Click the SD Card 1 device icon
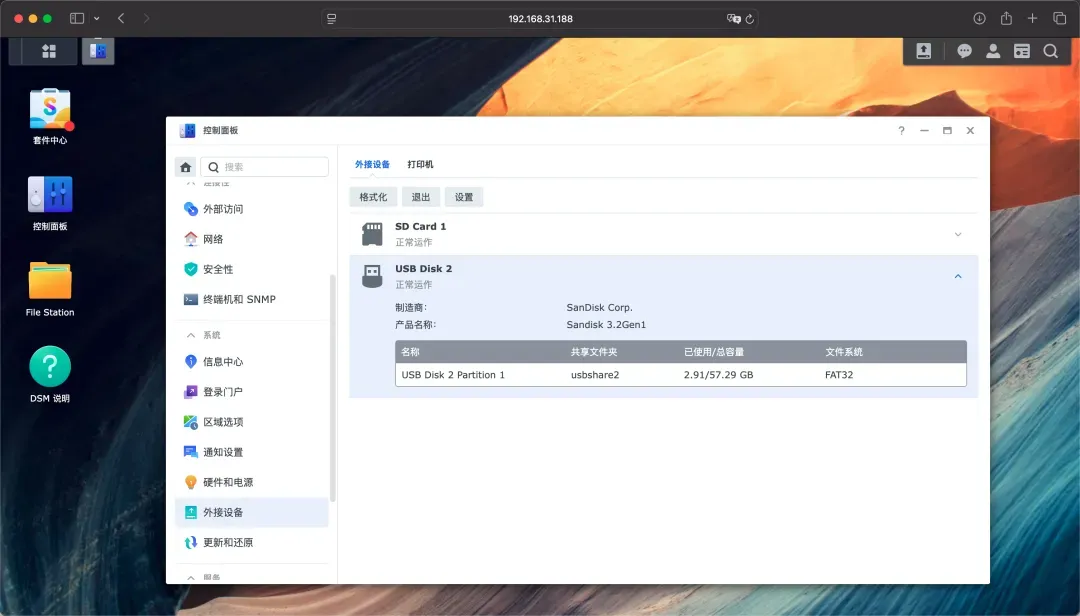Screen dimensions: 1080x616 point(372,234)
